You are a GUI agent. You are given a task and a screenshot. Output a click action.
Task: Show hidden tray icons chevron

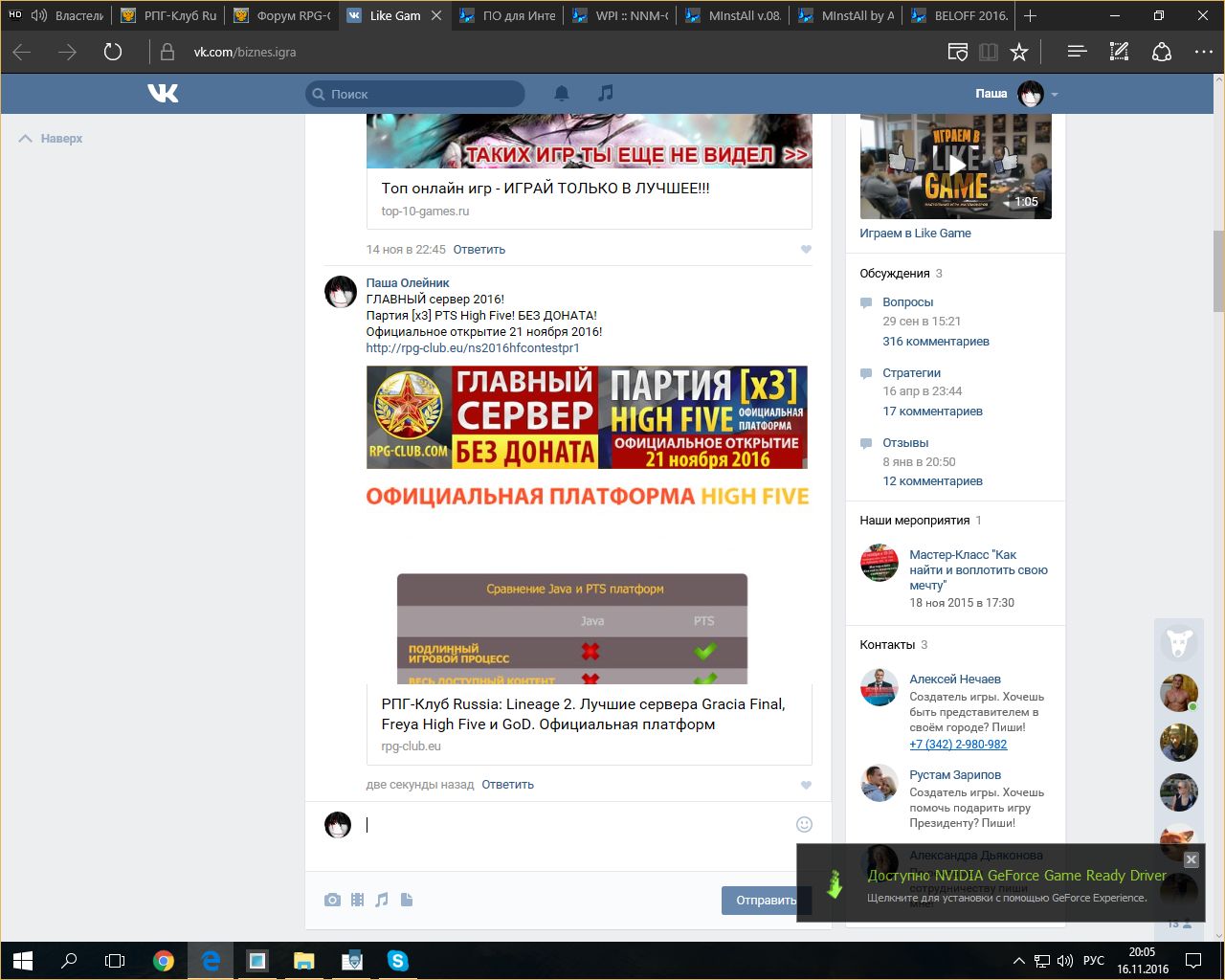[1018, 961]
